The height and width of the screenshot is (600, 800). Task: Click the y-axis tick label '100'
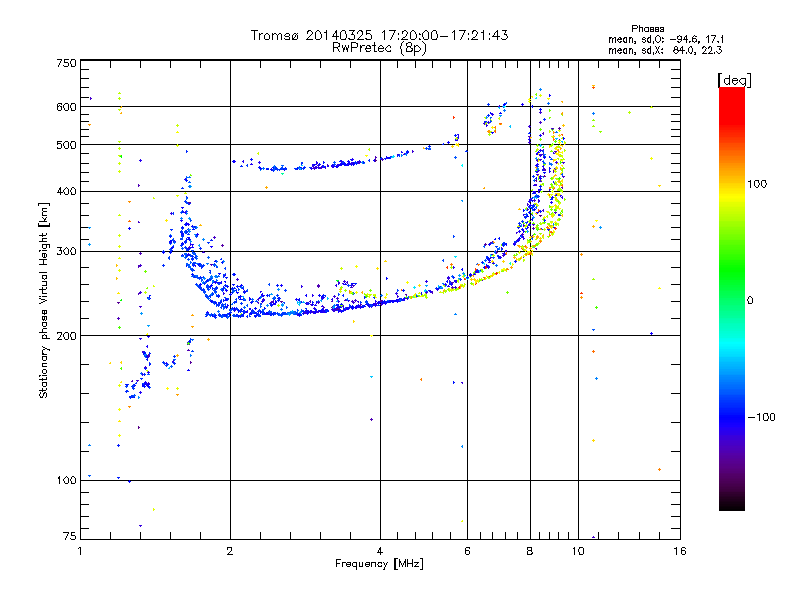67,480
